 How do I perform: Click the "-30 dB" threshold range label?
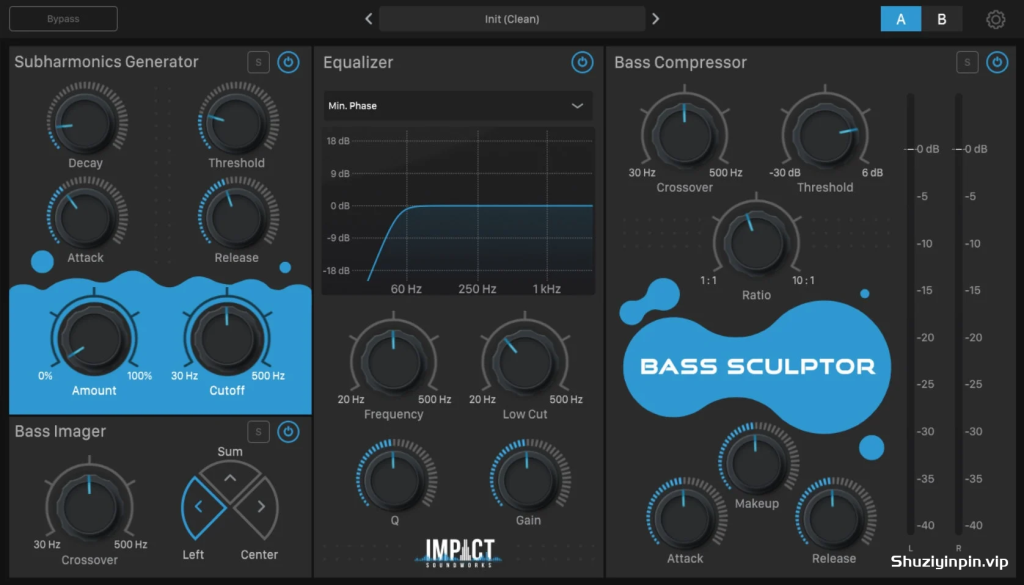[x=784, y=172]
